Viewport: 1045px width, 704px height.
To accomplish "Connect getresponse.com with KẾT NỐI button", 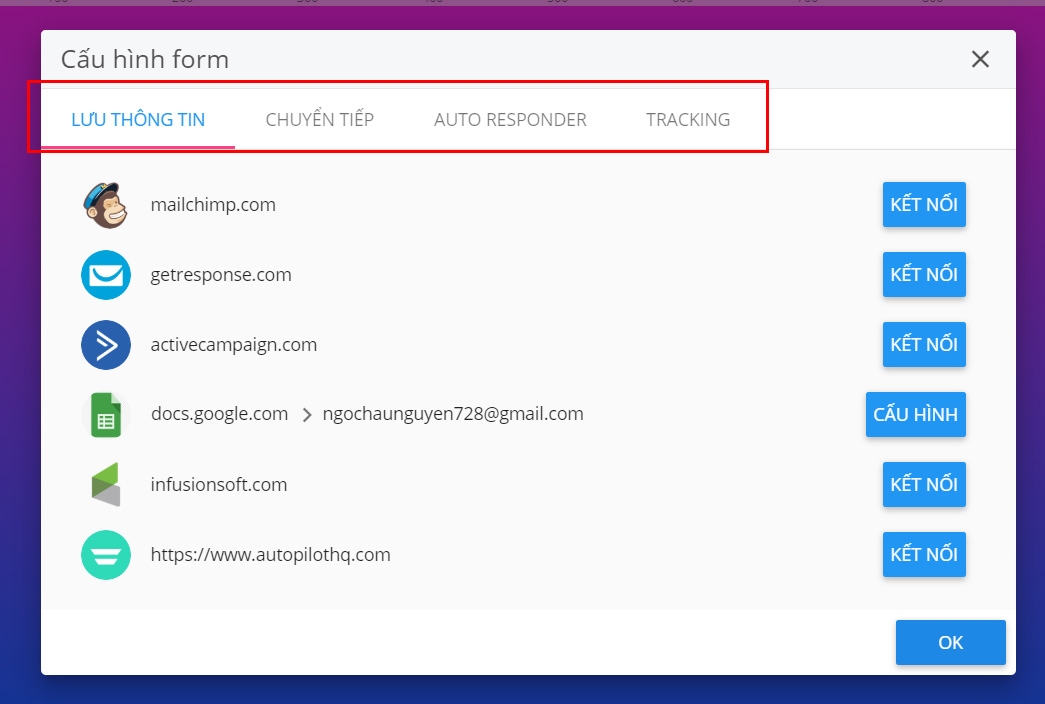I will click(x=924, y=275).
